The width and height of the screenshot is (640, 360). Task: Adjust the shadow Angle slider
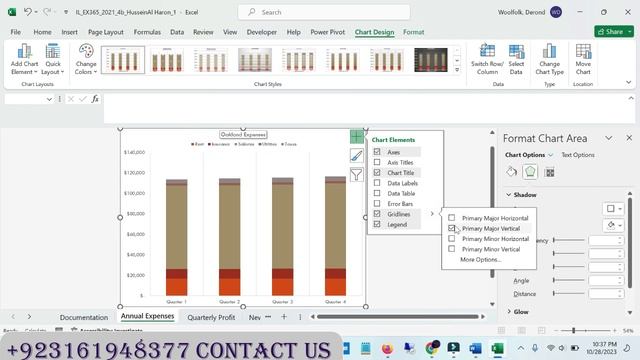[x=569, y=280]
